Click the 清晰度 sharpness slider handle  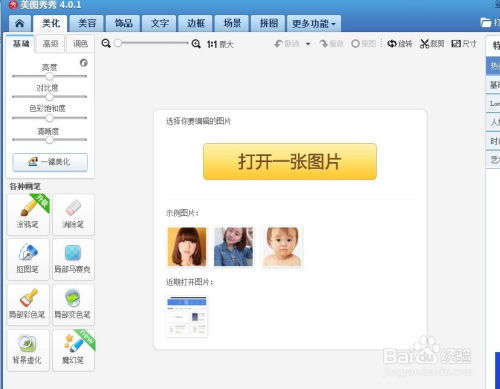click(49, 140)
